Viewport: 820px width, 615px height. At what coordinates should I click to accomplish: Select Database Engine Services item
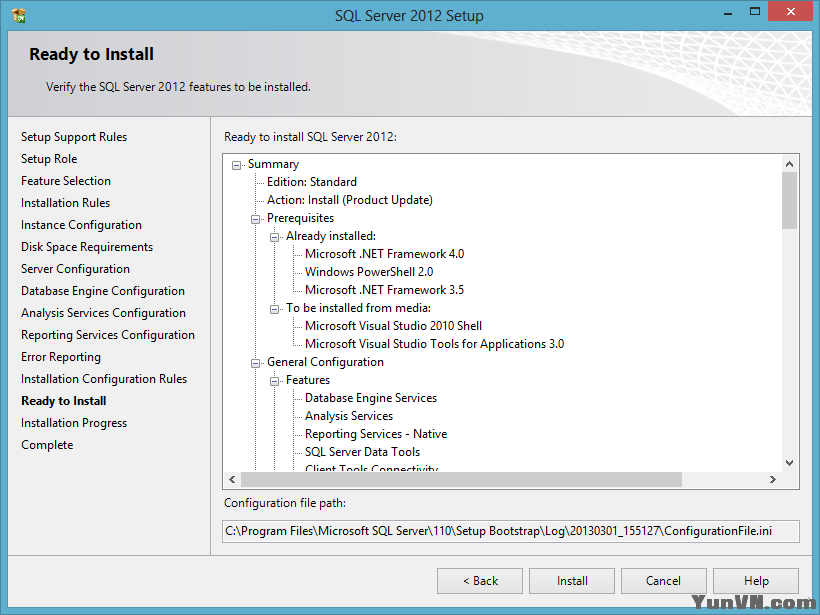[371, 398]
